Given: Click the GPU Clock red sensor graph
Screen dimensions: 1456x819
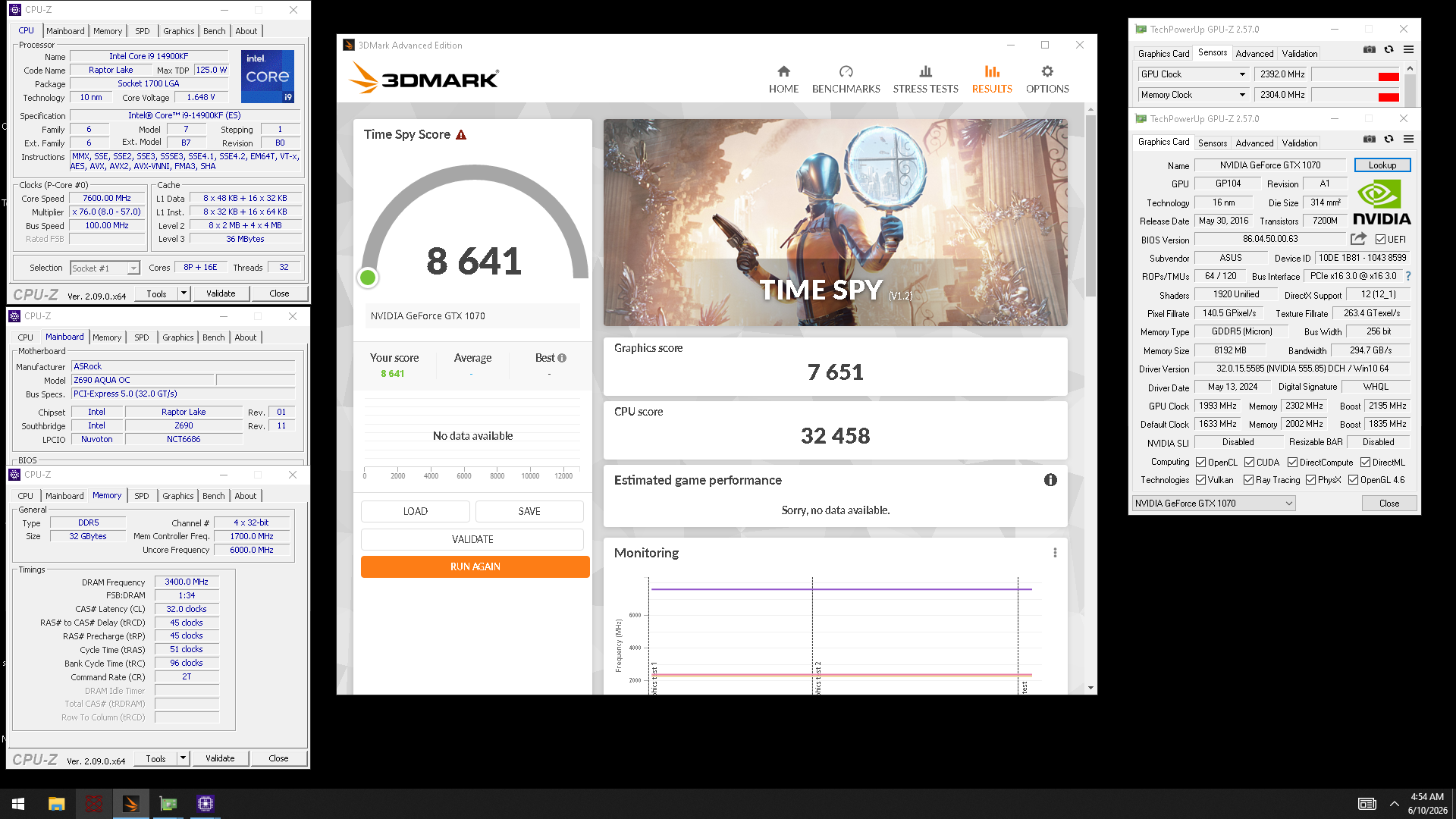Looking at the screenshot, I should (x=1356, y=74).
